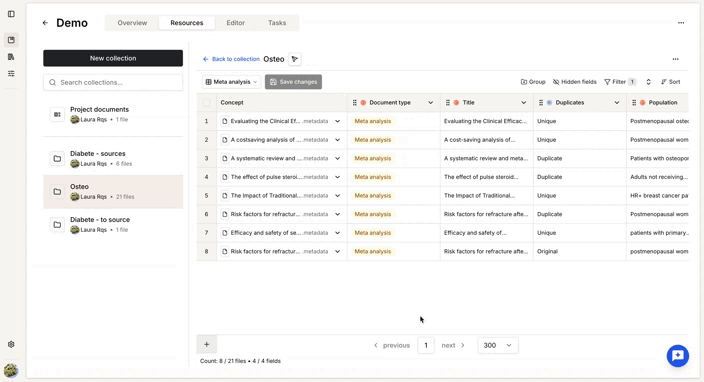Expand the row 1 Evaluating the Clinical chevron

[x=337, y=121]
